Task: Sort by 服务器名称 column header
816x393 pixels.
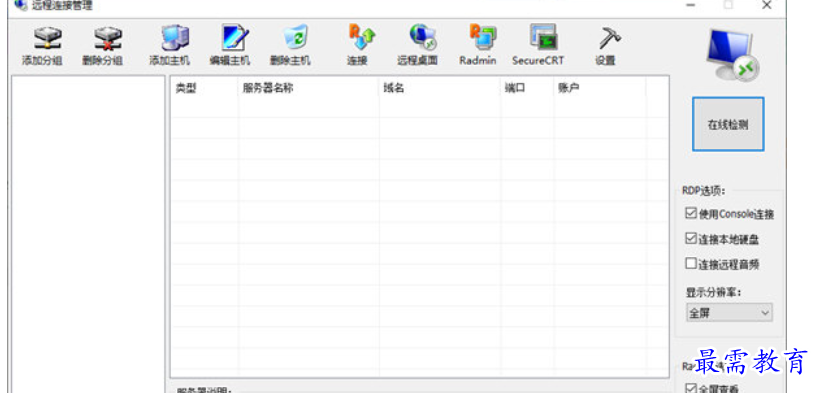Action: click(309, 88)
